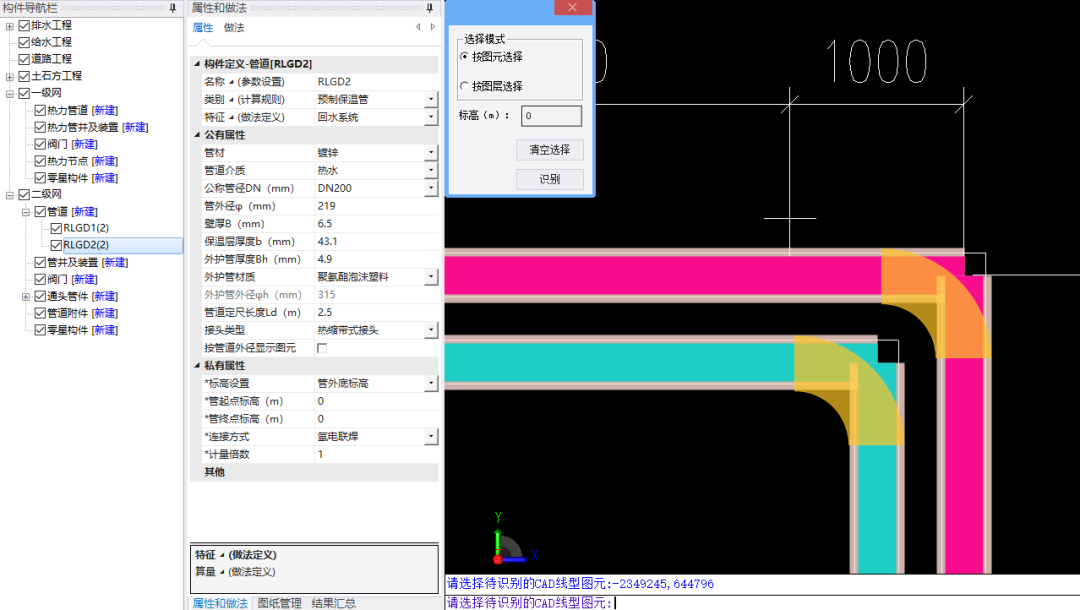Toggle the 排水工程 checkbox
Screen dimensions: 1080x610
(24, 25)
